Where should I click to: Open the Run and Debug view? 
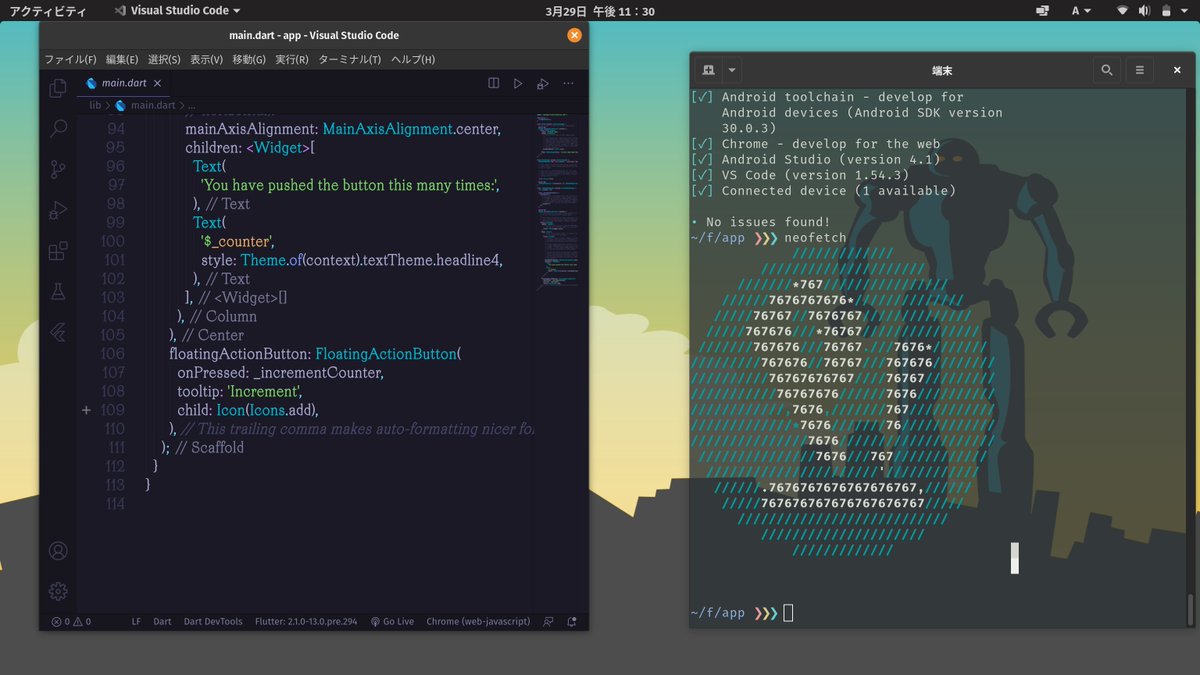58,210
